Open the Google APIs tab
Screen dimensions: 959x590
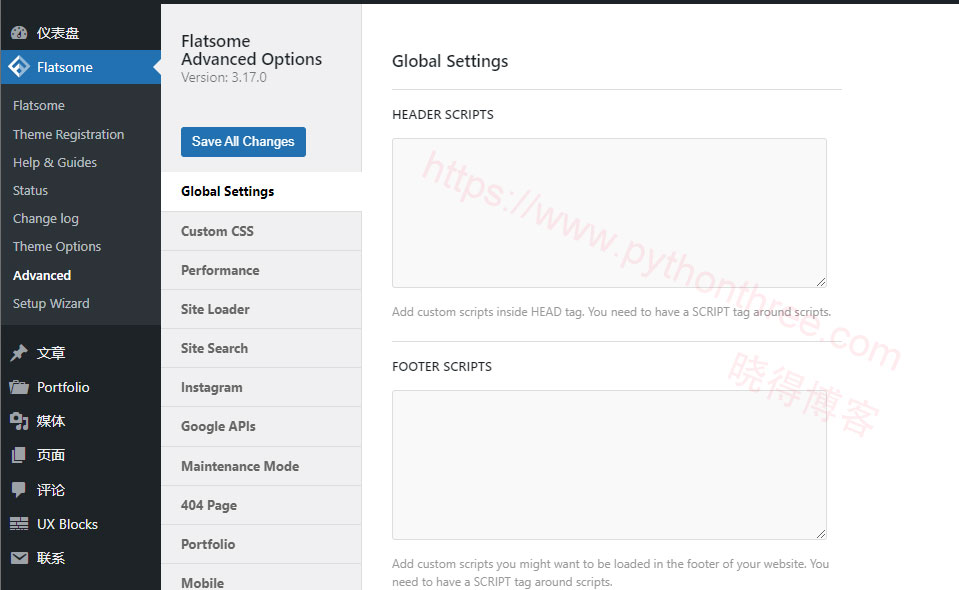coord(261,427)
